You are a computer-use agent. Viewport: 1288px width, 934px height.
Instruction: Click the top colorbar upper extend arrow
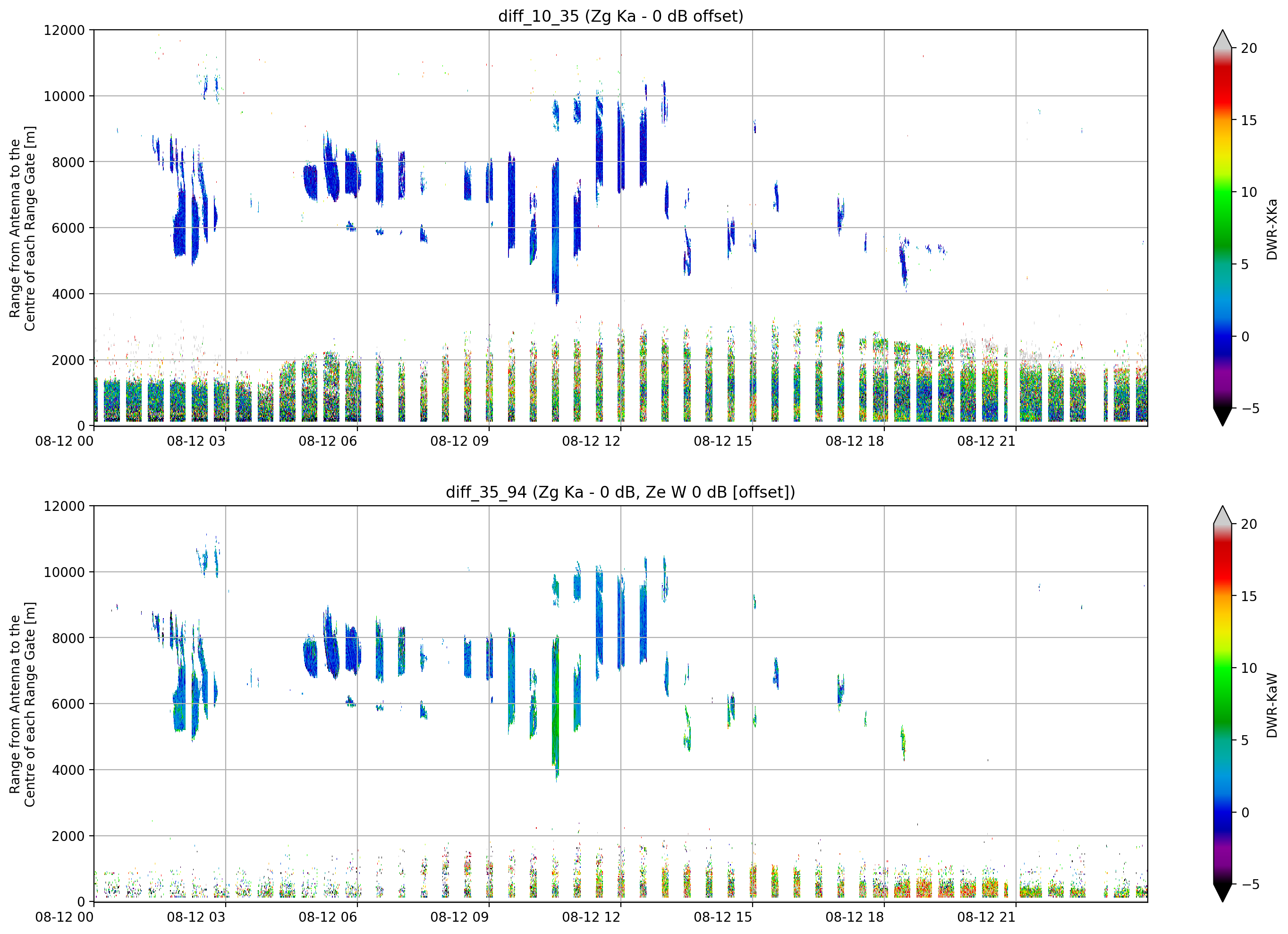point(1222,39)
